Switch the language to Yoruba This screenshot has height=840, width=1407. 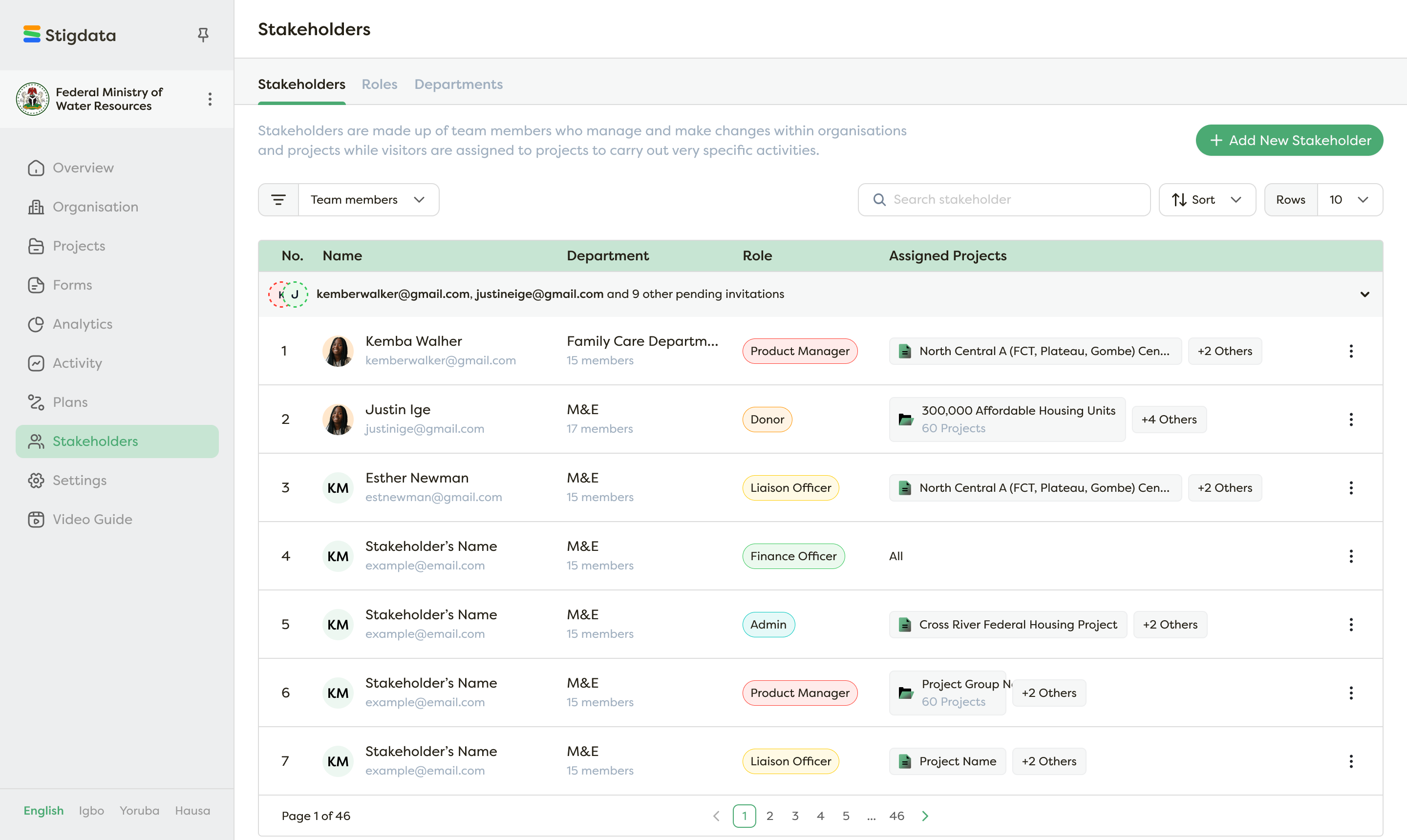coord(139,811)
